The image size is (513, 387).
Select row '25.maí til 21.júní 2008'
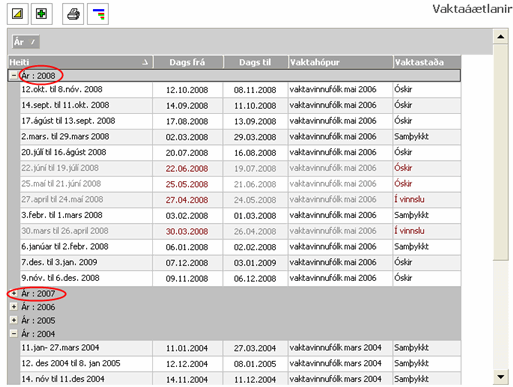tap(240, 184)
